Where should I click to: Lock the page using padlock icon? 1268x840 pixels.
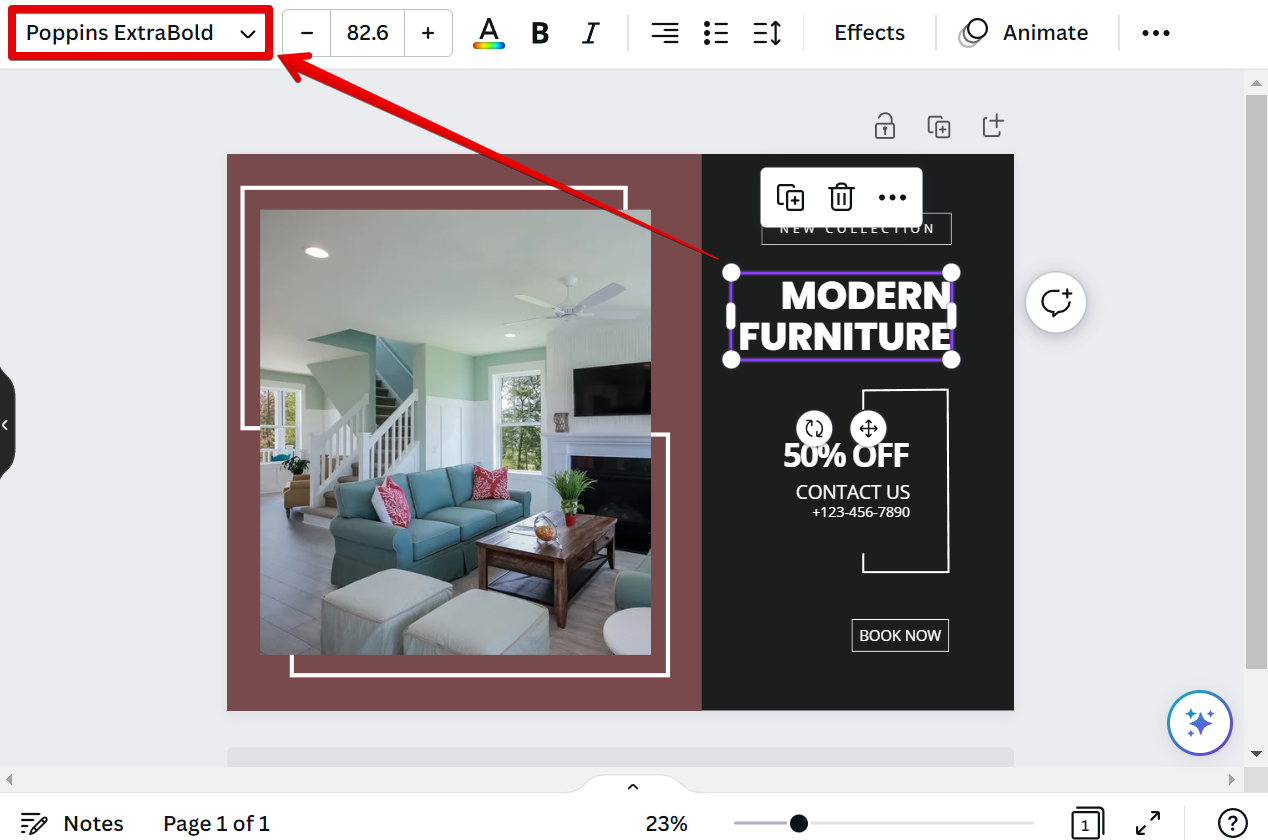click(x=884, y=126)
